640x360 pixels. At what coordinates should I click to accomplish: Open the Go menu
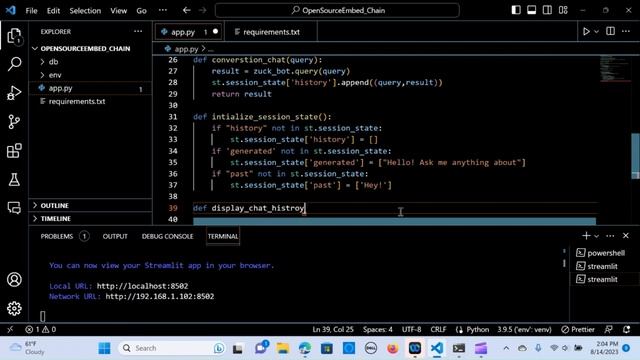coord(141,11)
